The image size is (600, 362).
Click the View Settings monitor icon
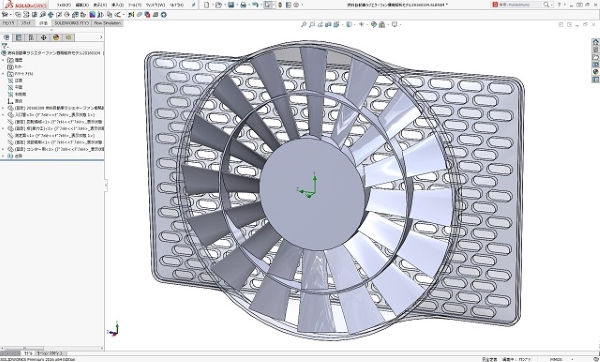point(395,24)
